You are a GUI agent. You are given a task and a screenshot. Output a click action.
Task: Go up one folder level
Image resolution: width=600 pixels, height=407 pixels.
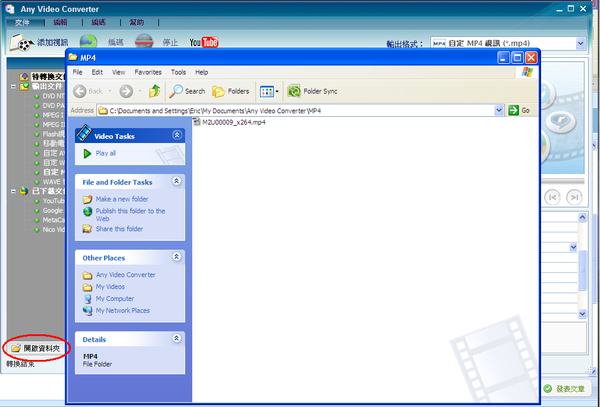(155, 91)
